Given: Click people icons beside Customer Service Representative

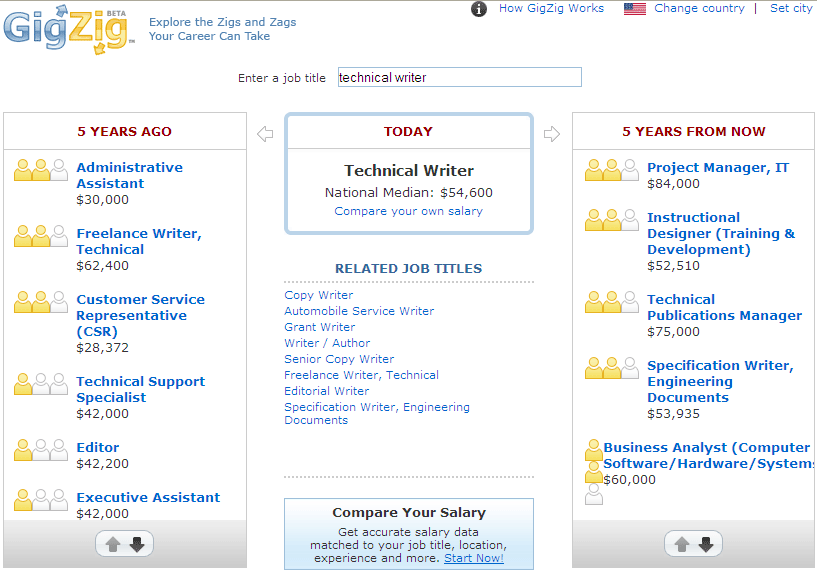Looking at the screenshot, I should [41, 302].
